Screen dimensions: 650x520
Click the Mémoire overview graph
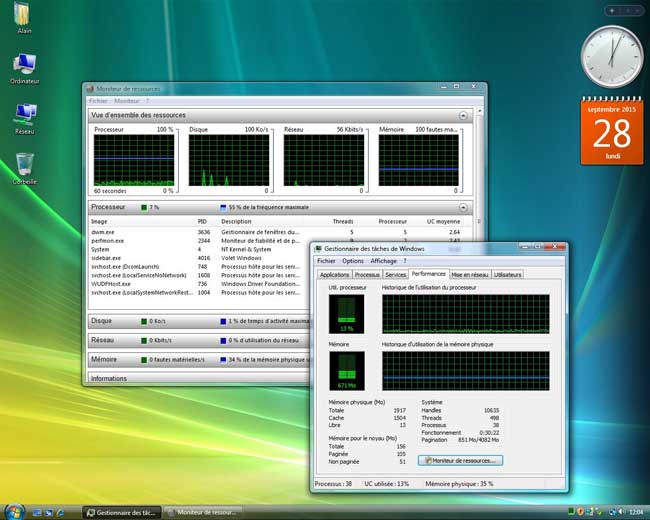[x=419, y=160]
